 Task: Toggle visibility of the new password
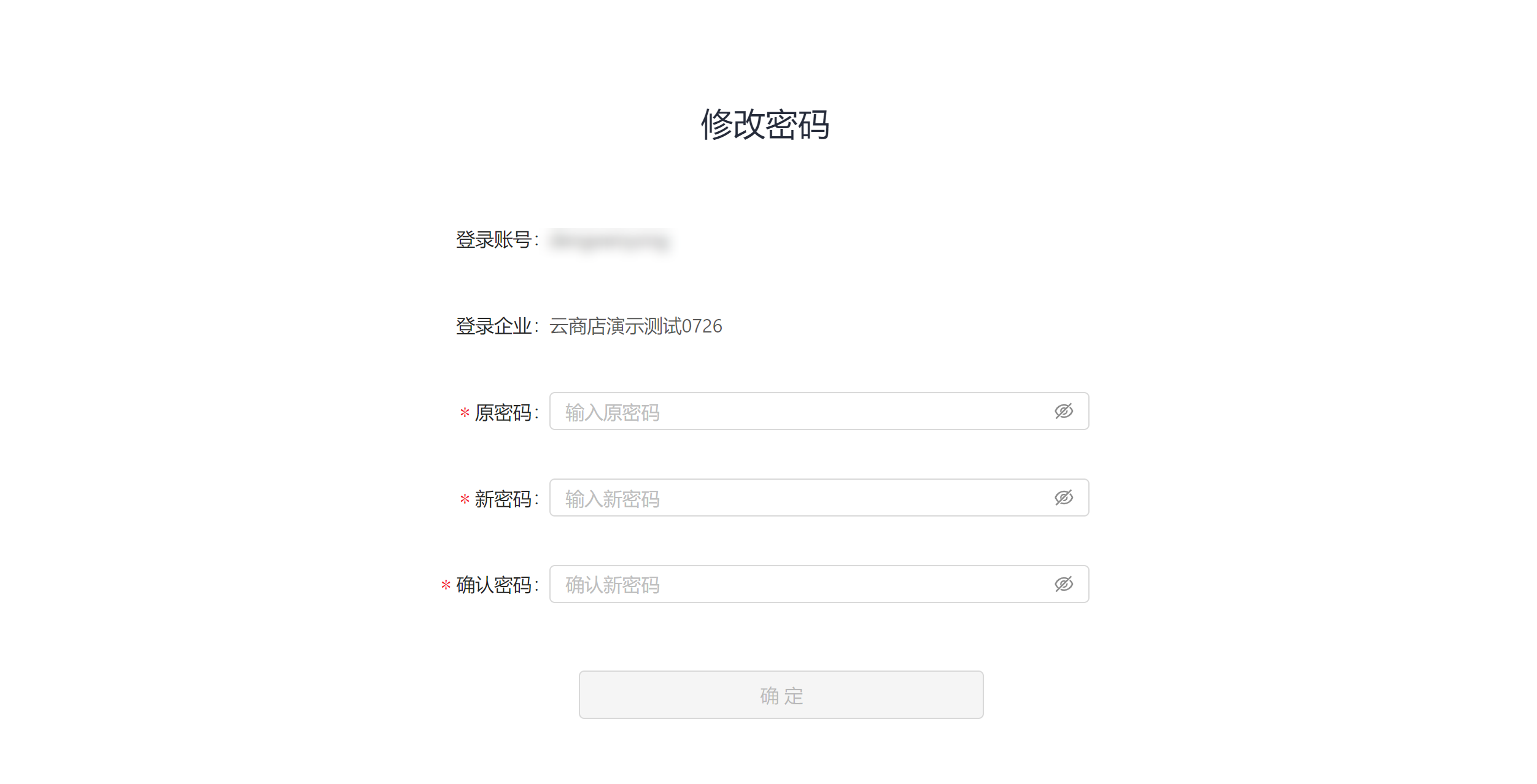click(x=1064, y=498)
